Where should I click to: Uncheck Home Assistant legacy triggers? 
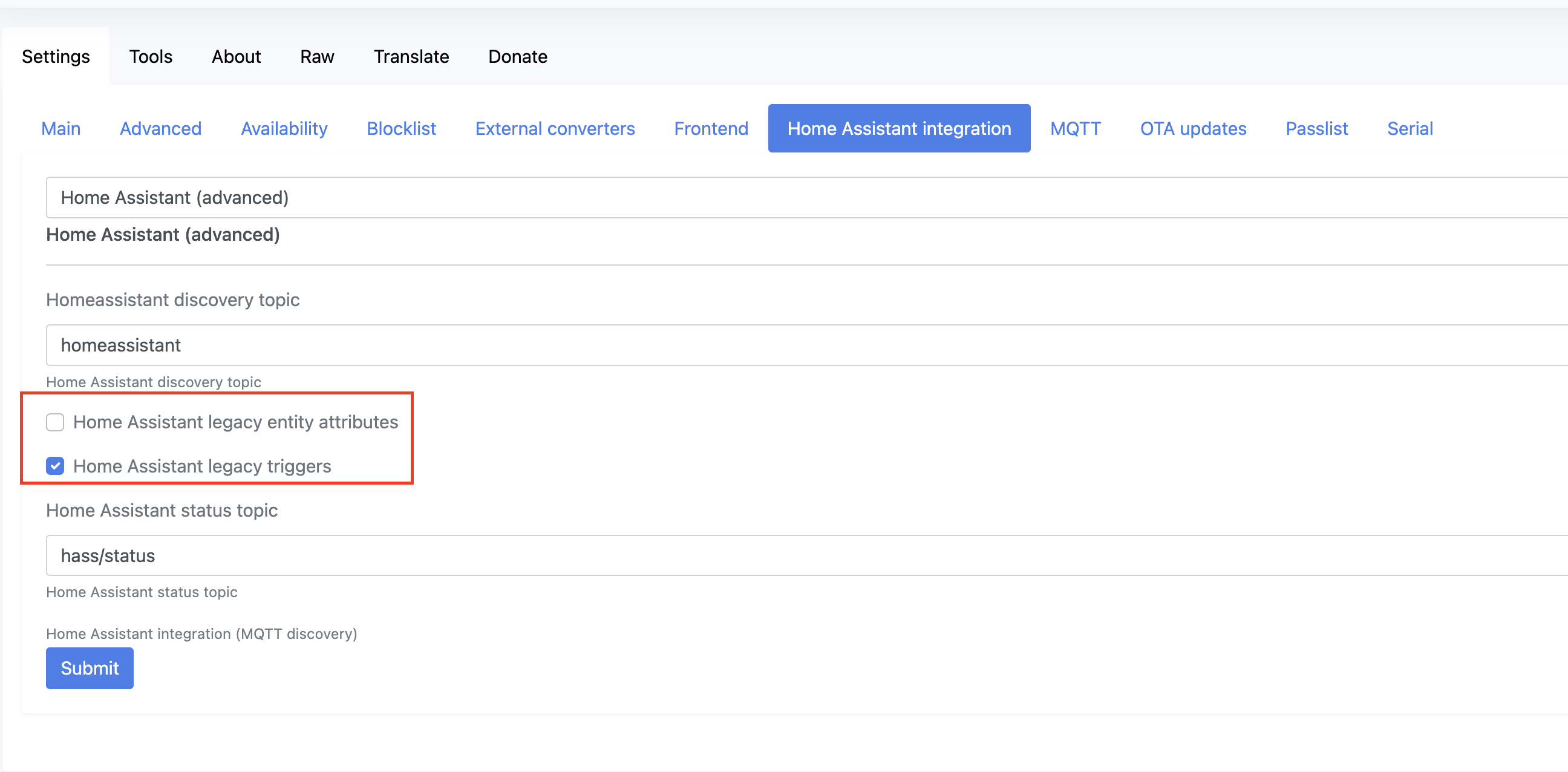click(56, 466)
